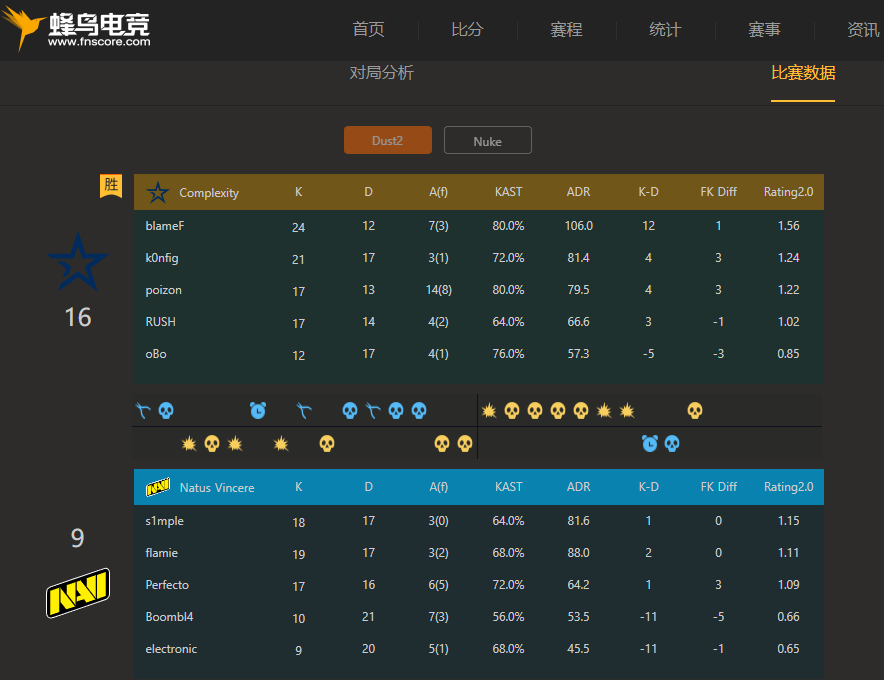
Task: Click the round 6 blue clock icon
Action: pyautogui.click(x=258, y=410)
